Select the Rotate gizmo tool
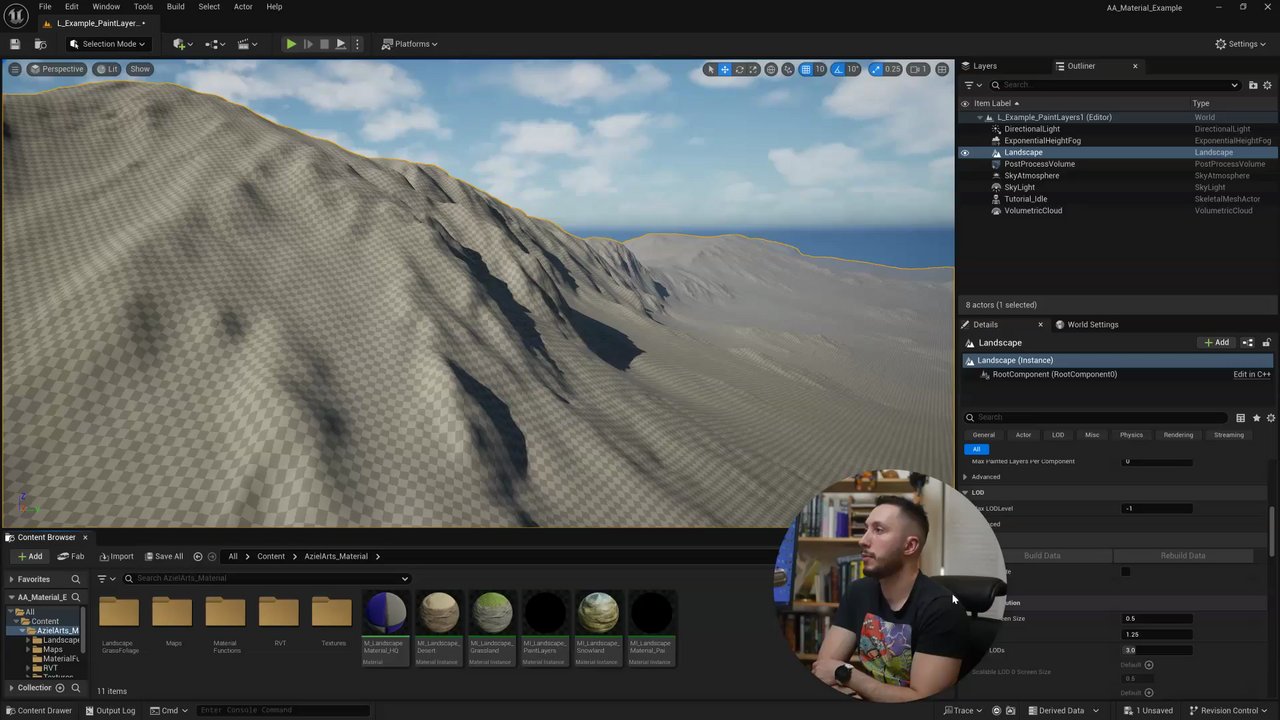 point(740,69)
